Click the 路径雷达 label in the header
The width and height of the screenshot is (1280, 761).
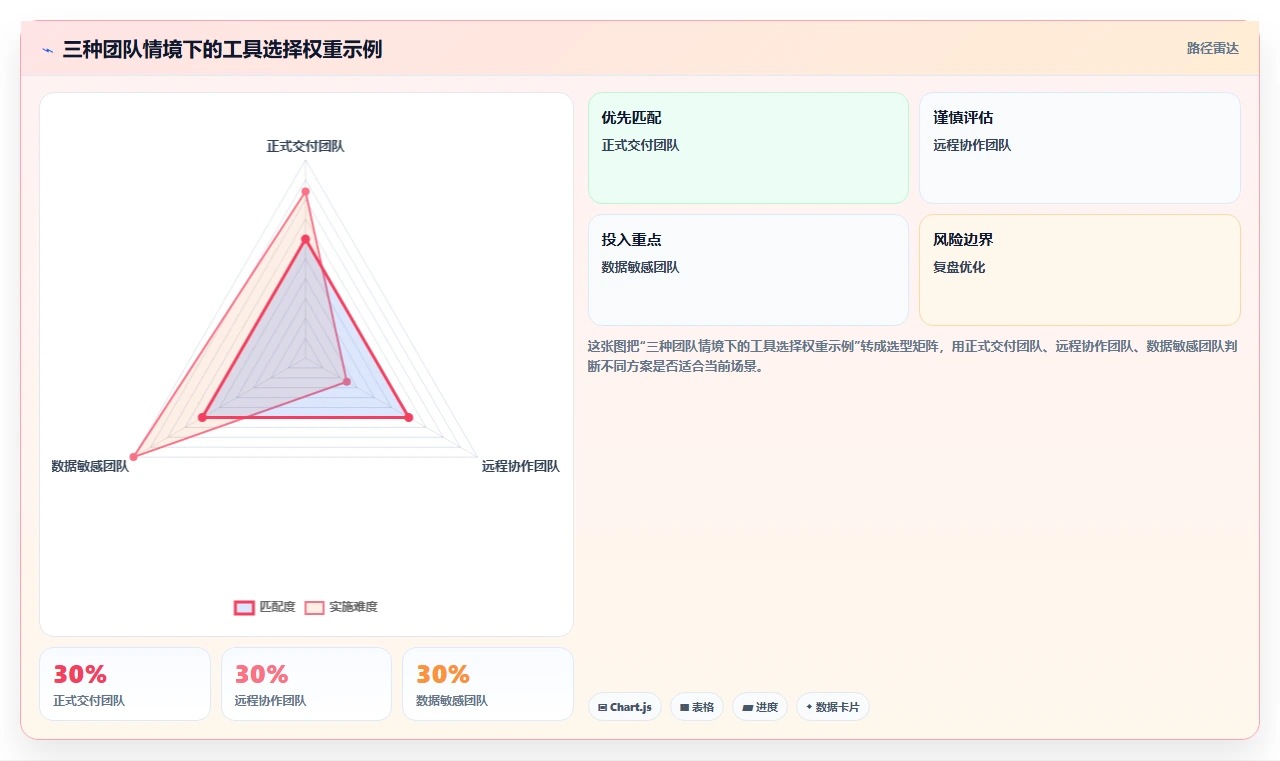click(x=1213, y=48)
